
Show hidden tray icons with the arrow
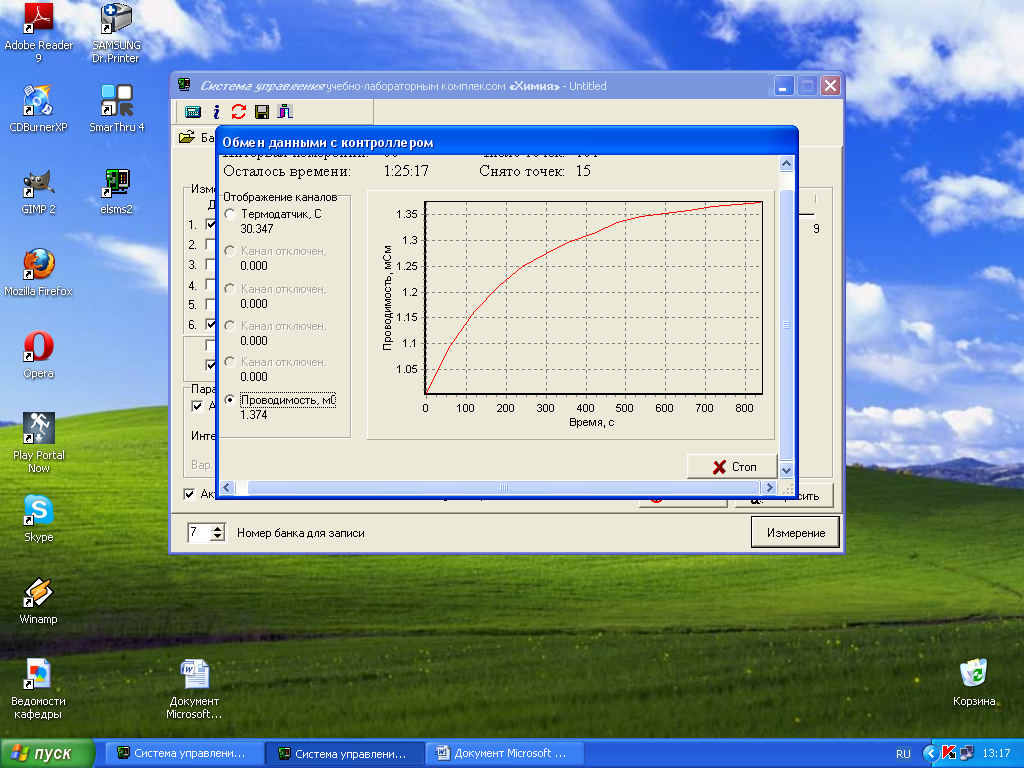pos(931,753)
